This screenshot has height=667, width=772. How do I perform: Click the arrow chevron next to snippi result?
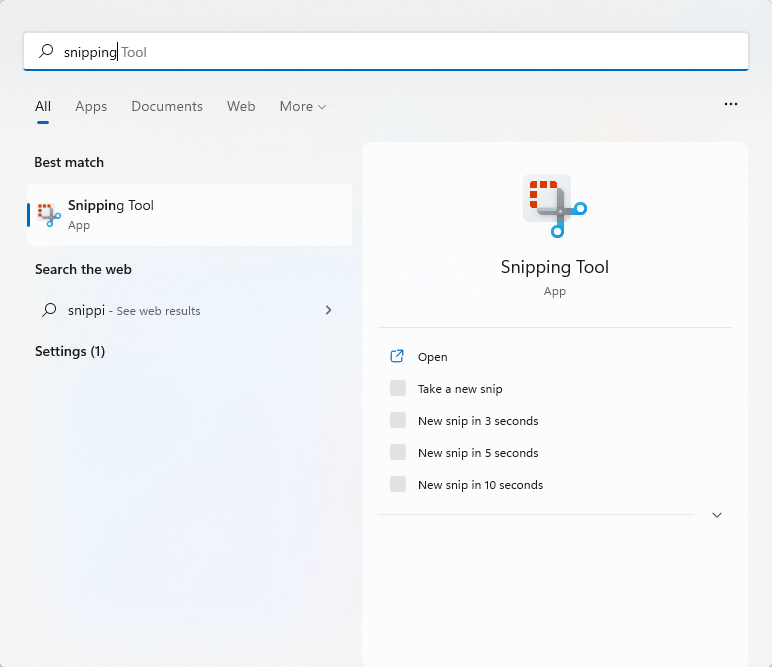coord(328,310)
